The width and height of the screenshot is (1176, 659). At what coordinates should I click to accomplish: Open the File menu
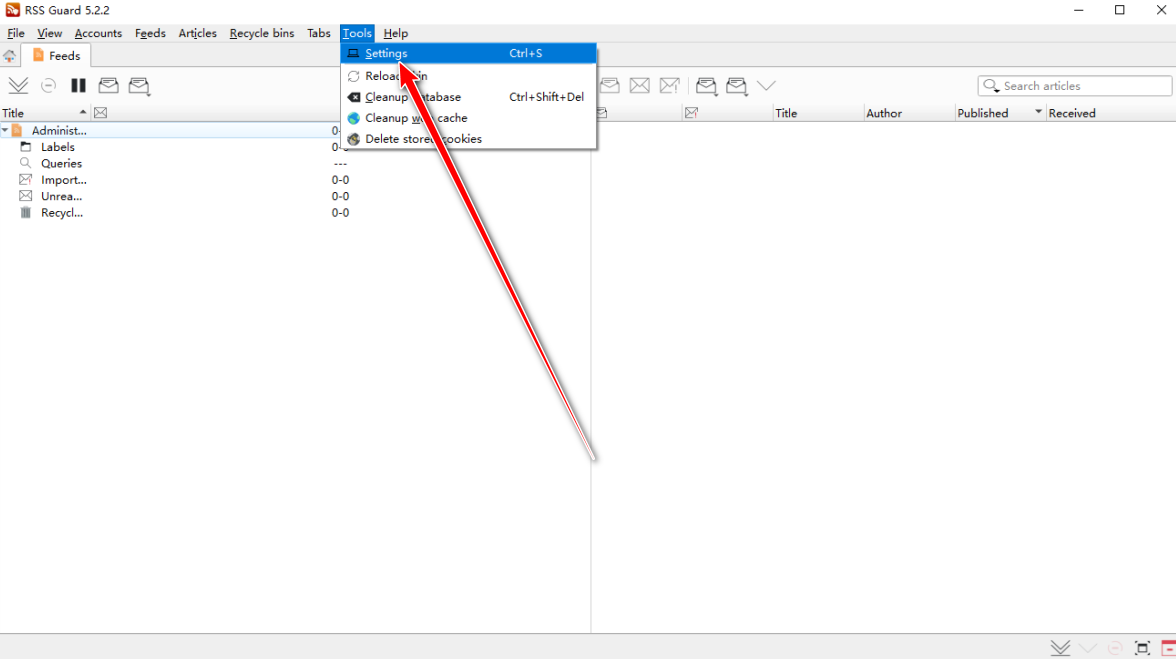point(16,33)
